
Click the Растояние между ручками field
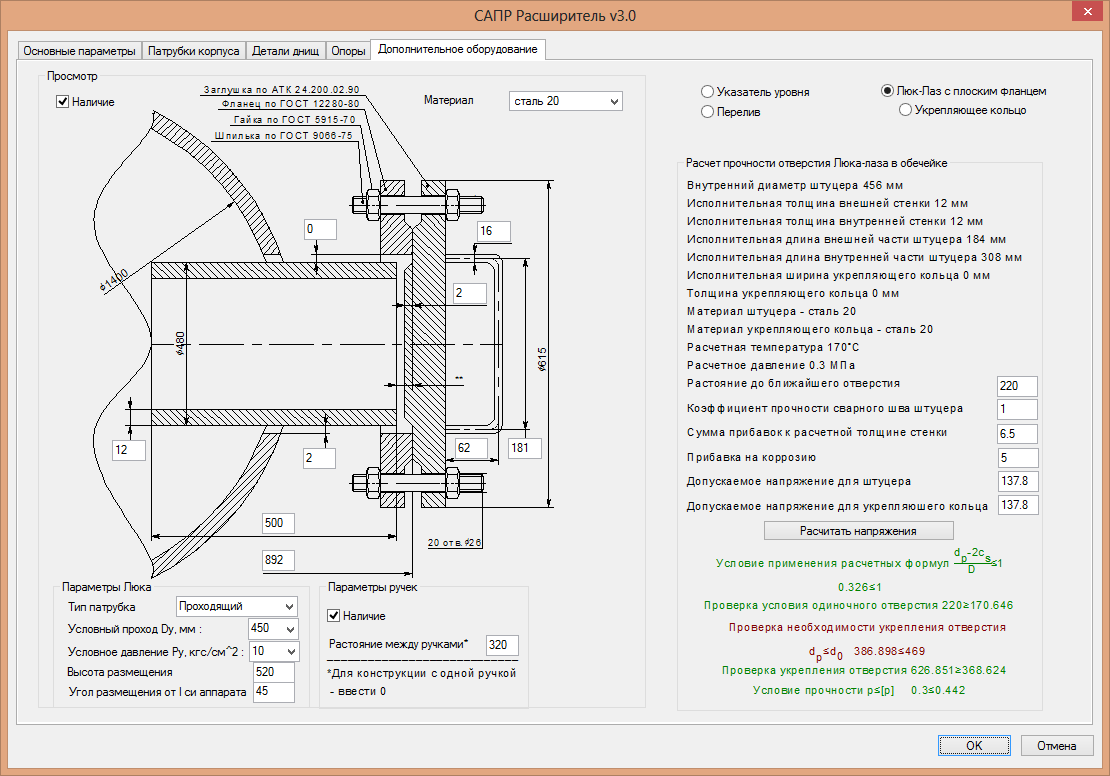point(501,645)
